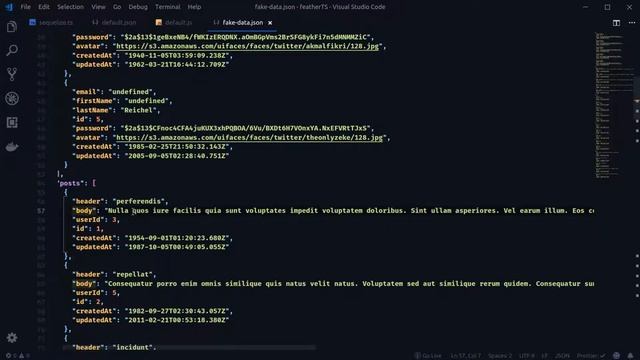Click the createdAt value 1940-11-05T03:59:09.238Z

pos(177,56)
